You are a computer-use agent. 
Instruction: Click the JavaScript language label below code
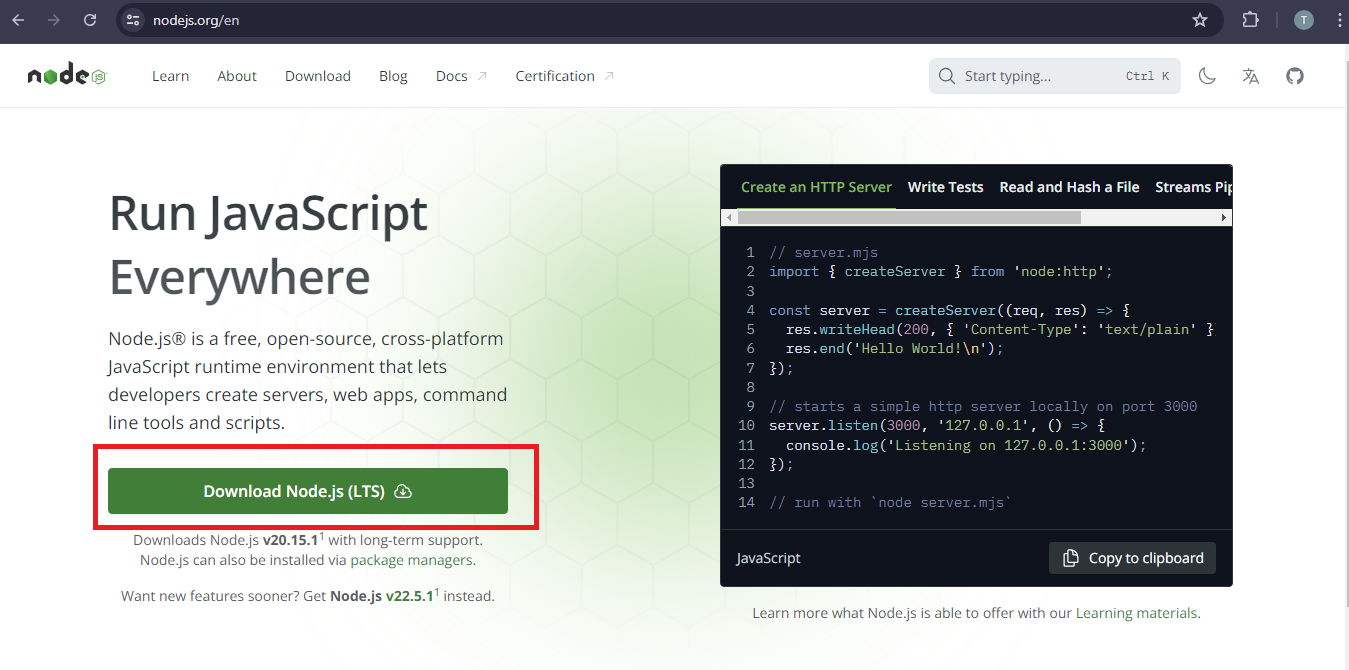769,558
